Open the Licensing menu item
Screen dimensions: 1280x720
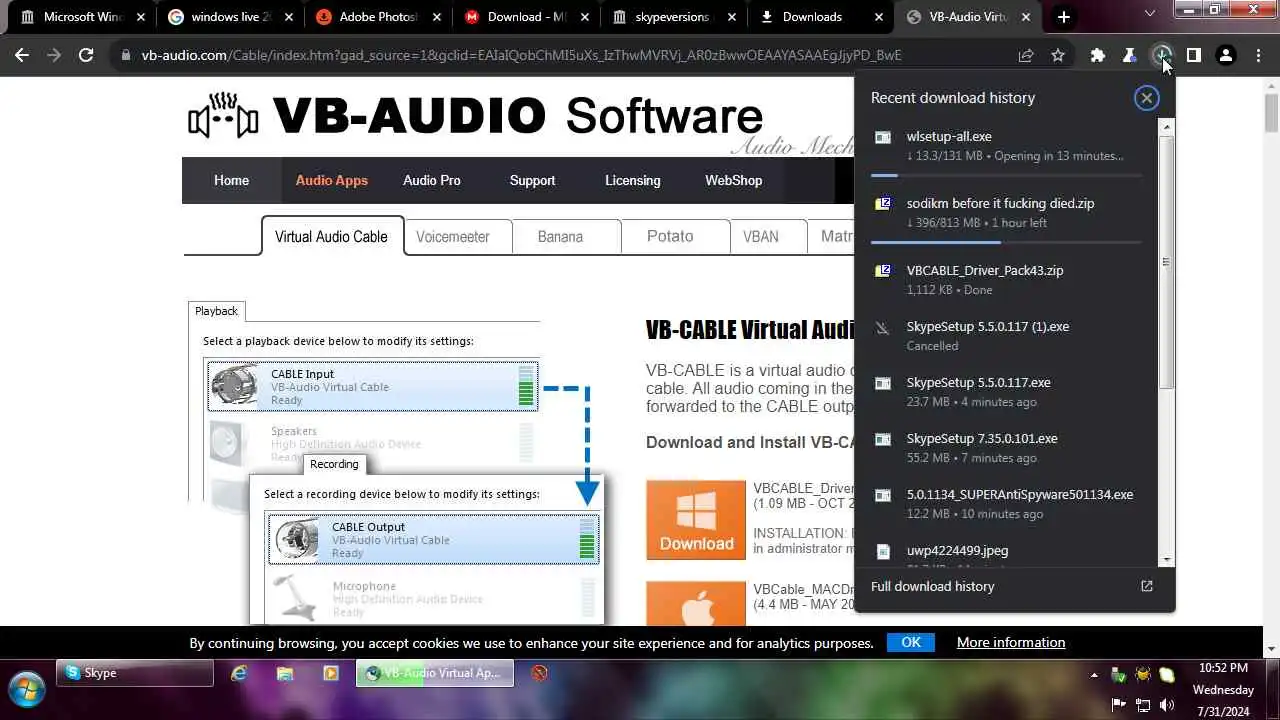tap(632, 180)
